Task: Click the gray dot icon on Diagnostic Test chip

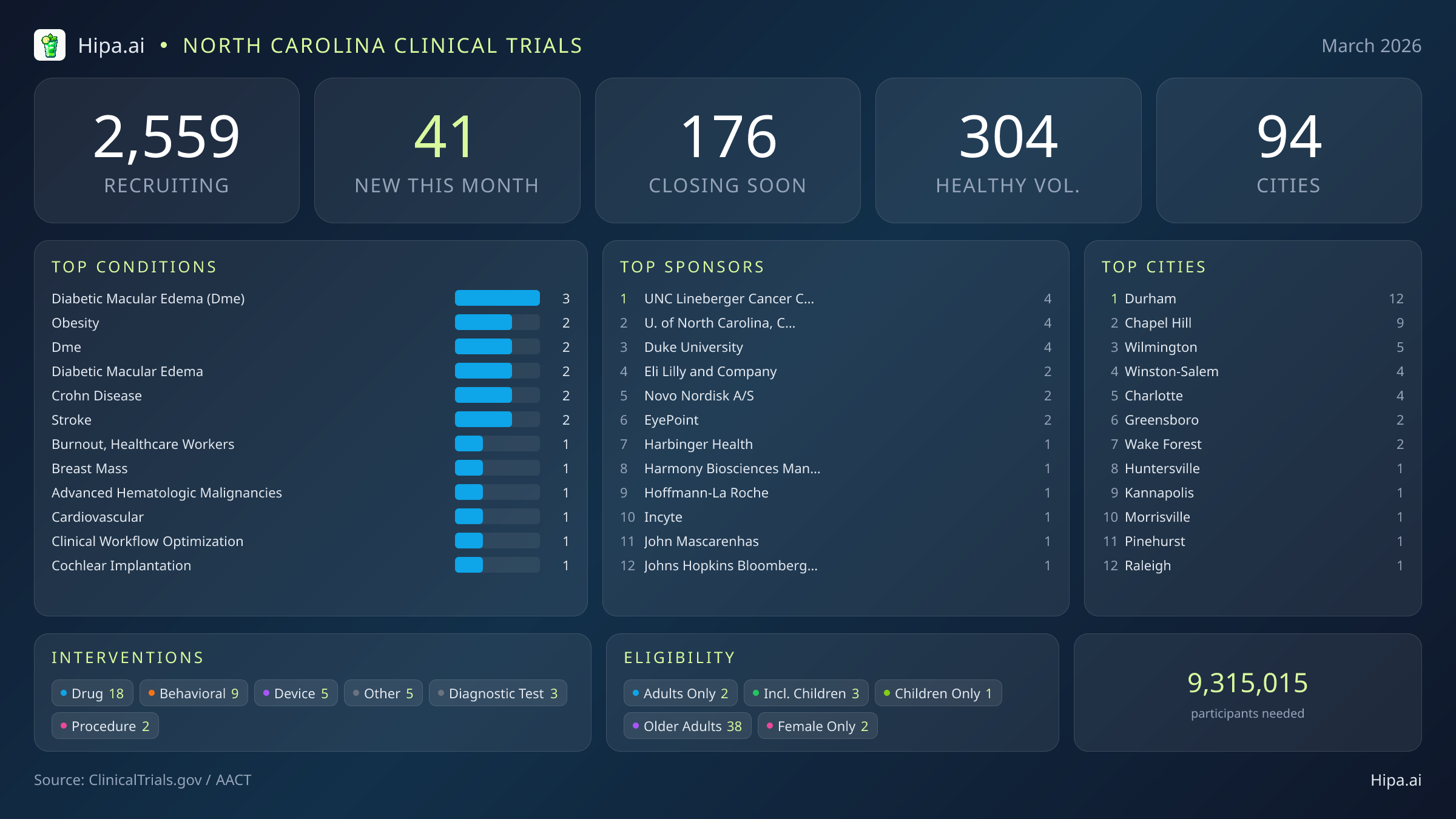Action: [439, 693]
